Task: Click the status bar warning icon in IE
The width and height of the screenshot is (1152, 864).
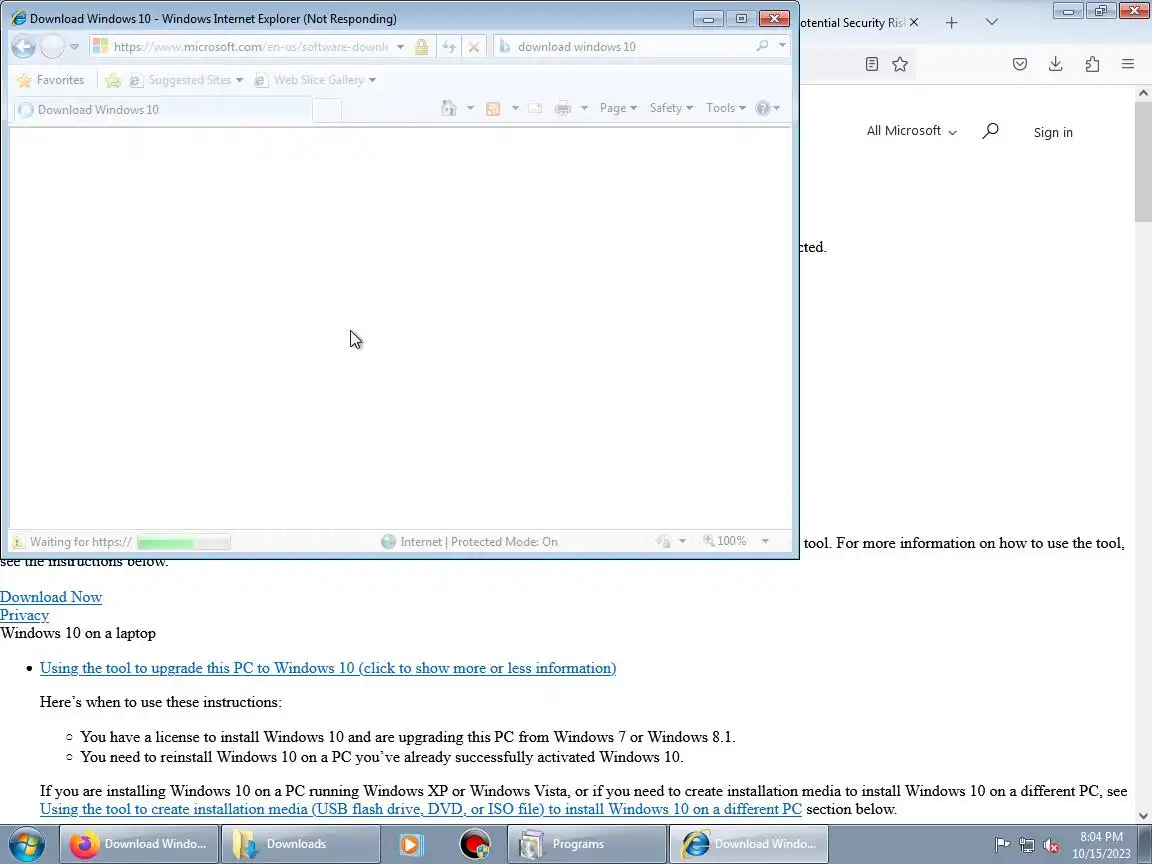Action: click(18, 542)
